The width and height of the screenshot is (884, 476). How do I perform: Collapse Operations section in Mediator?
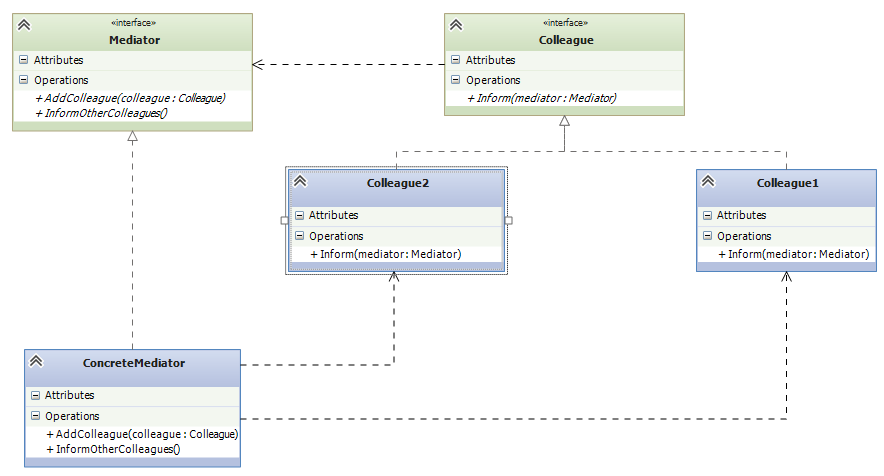point(24,80)
